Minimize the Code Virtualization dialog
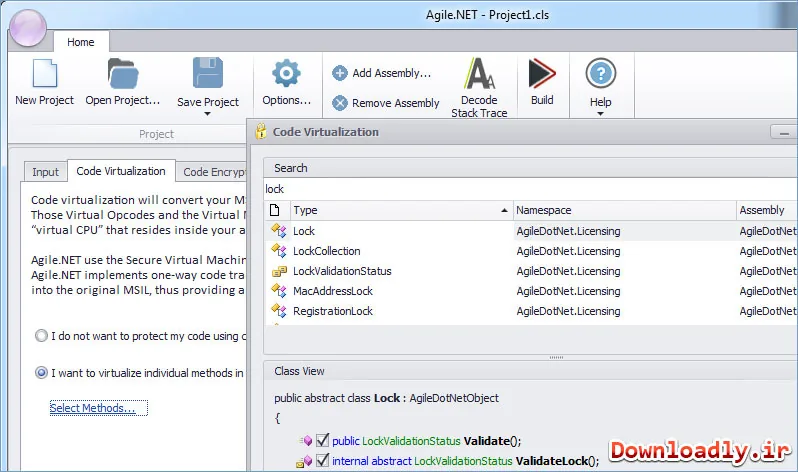This screenshot has width=798, height=472. [784, 133]
